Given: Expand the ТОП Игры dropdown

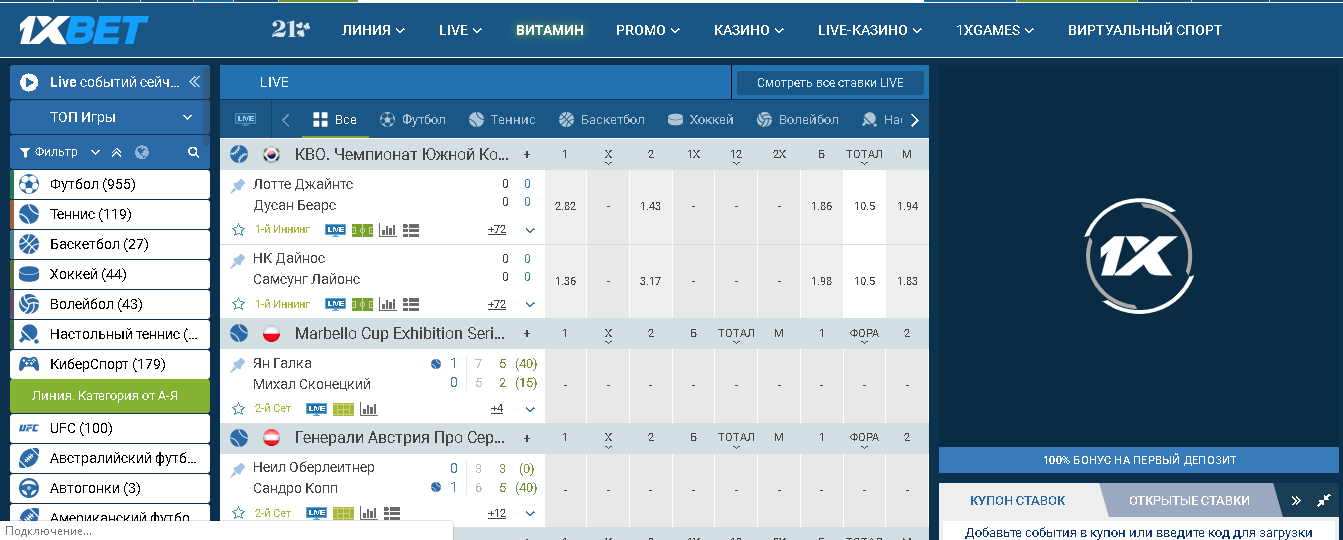Looking at the screenshot, I should tap(110, 117).
